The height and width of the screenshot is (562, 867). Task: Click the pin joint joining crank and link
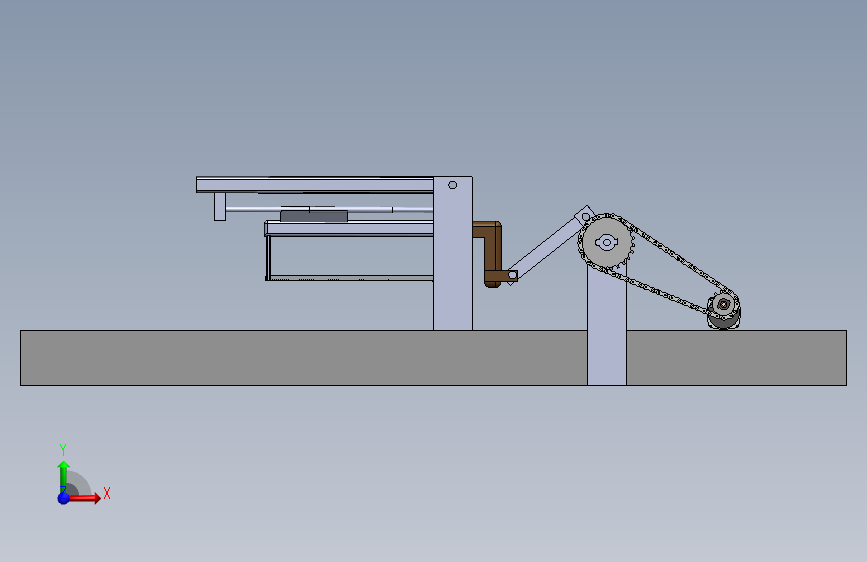coord(513,275)
